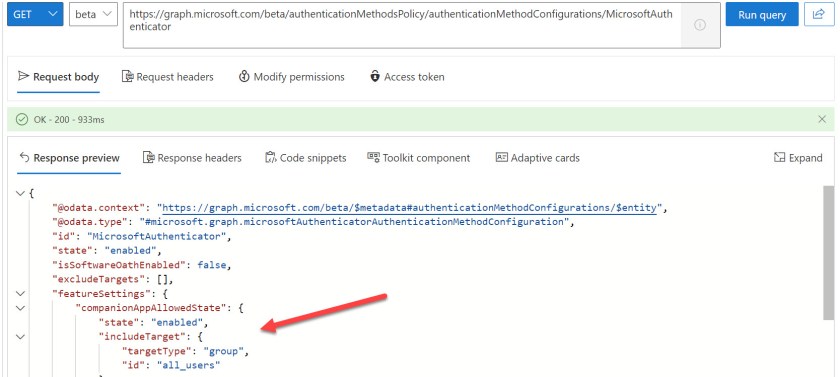Screen dimensions: 840x377
Task: Open the Code snippets tab
Action: (x=306, y=158)
